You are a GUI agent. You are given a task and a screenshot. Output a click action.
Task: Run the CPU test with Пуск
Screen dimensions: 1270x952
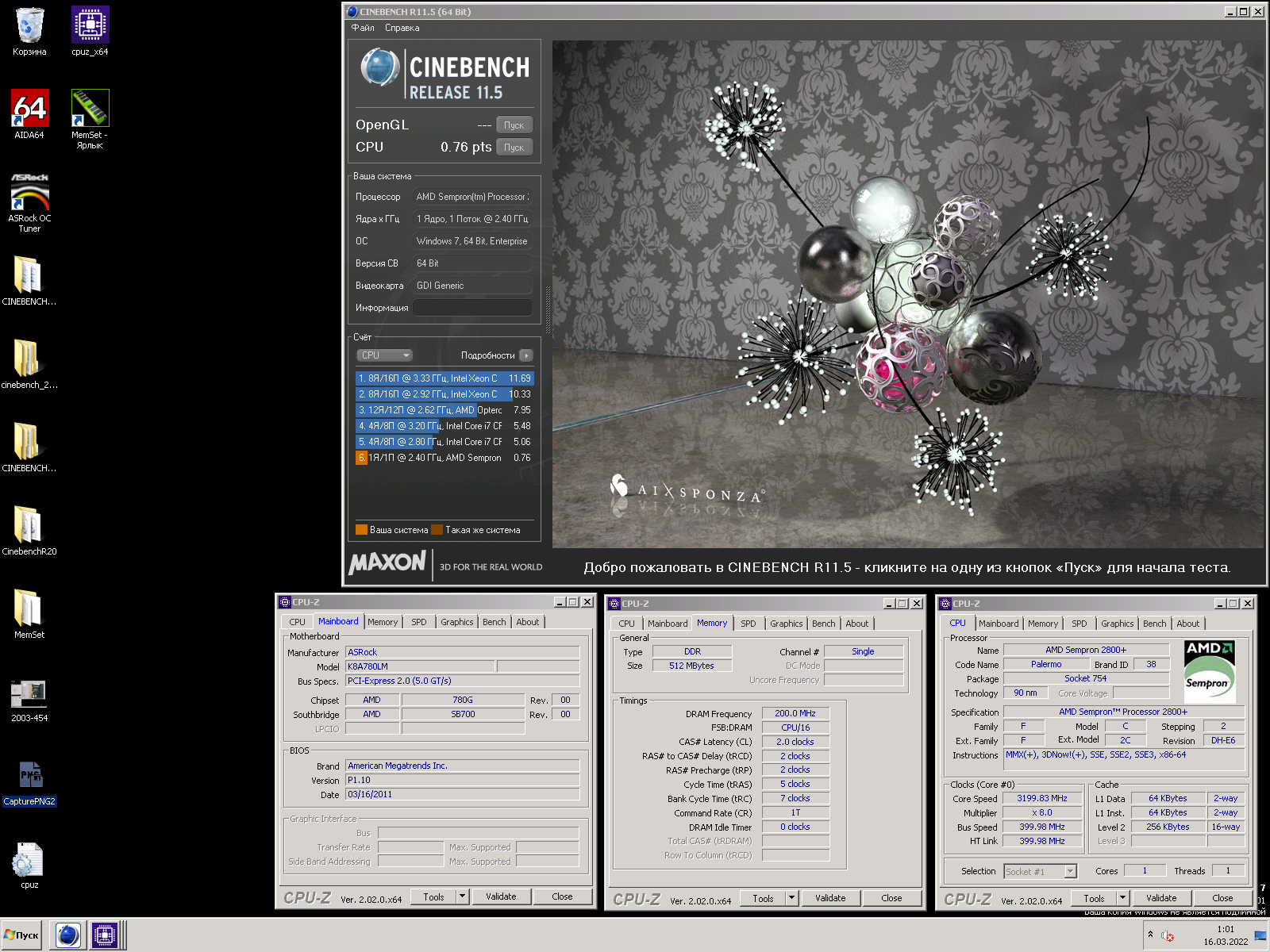pyautogui.click(x=514, y=148)
